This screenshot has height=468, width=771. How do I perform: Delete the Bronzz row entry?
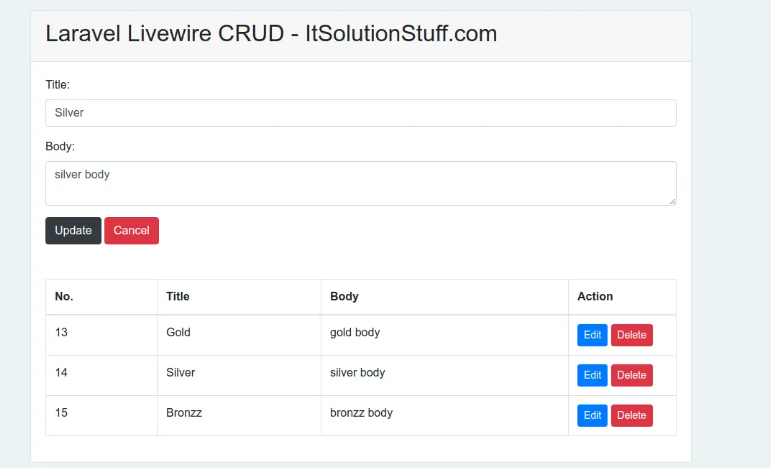pyautogui.click(x=632, y=415)
